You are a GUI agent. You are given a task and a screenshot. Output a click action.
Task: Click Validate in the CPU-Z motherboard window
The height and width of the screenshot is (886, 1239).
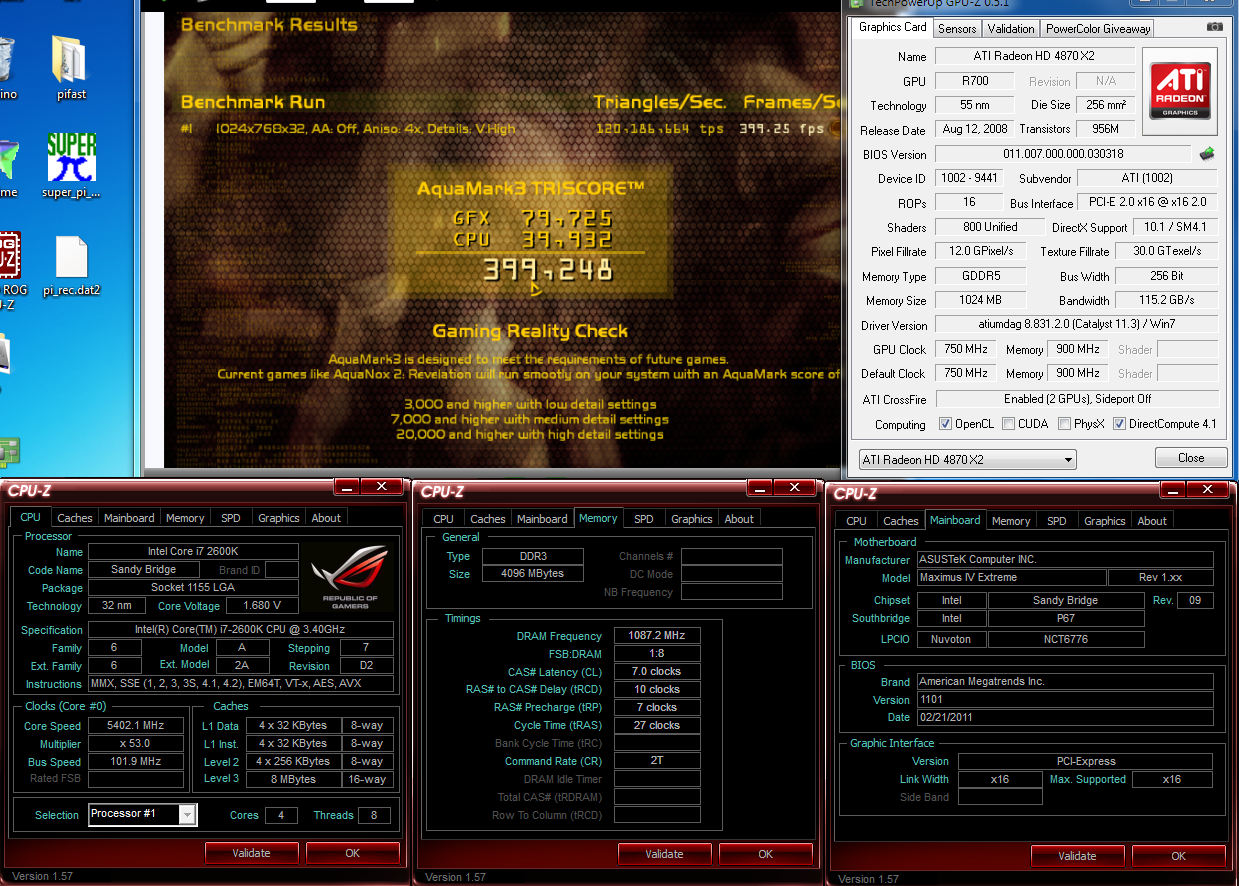1077,856
